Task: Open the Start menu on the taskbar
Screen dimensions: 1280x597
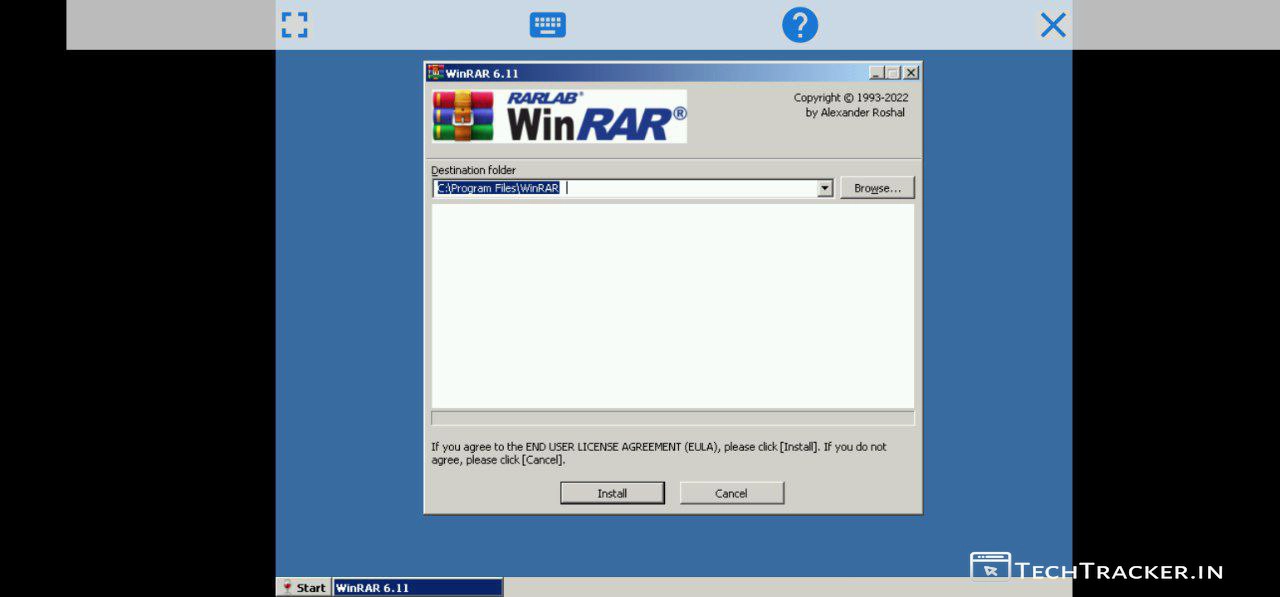Action: pos(304,587)
